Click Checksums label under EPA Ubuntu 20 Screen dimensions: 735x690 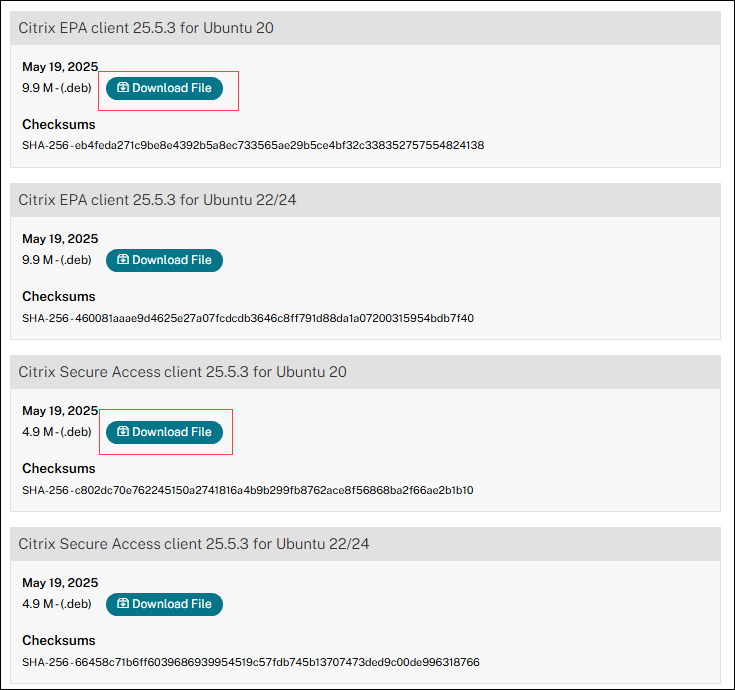point(59,125)
